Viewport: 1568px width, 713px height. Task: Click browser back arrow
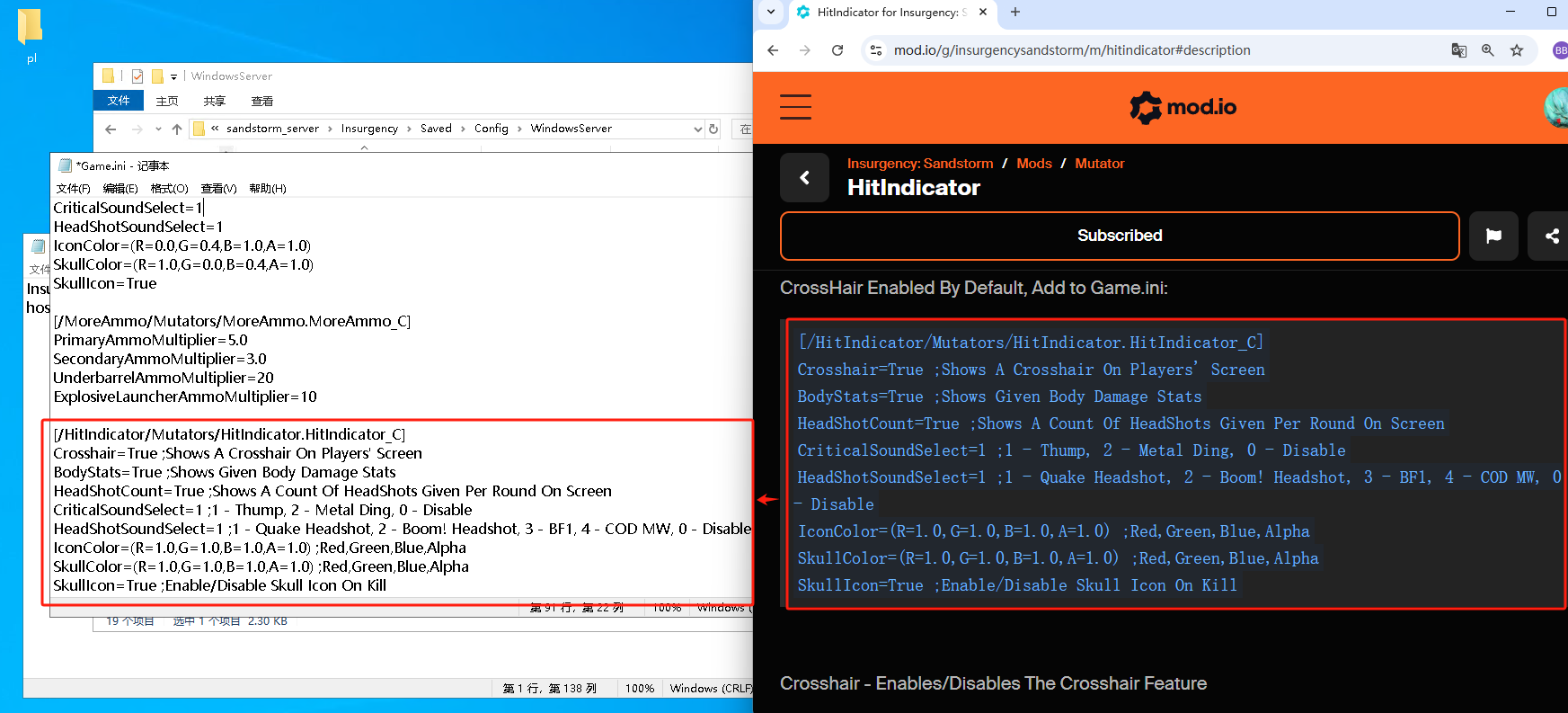(x=773, y=50)
